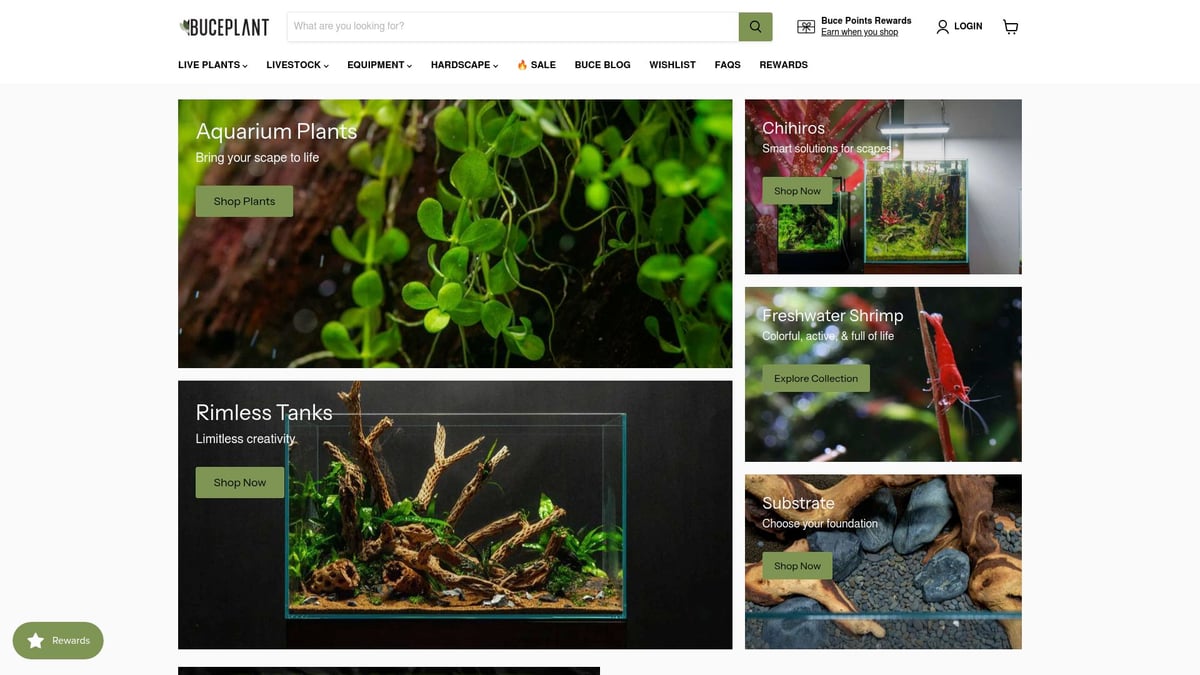Click the Shop Plants button
Screen dimensions: 1200x675
(x=244, y=201)
